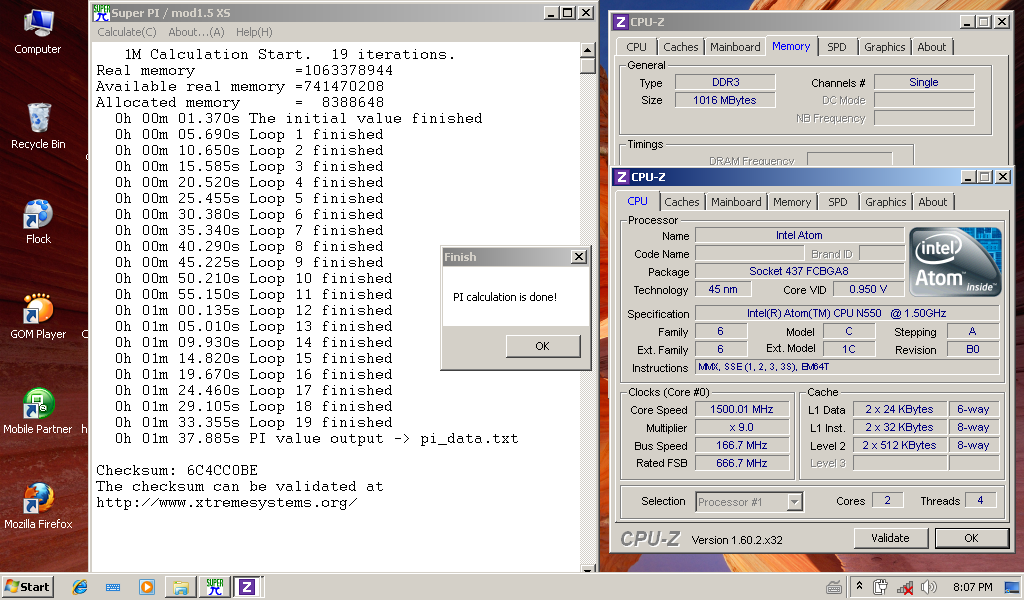Screen dimensions: 1024x600
Task: Click the Core Speed 1500.01 MHz field
Action: [741, 409]
